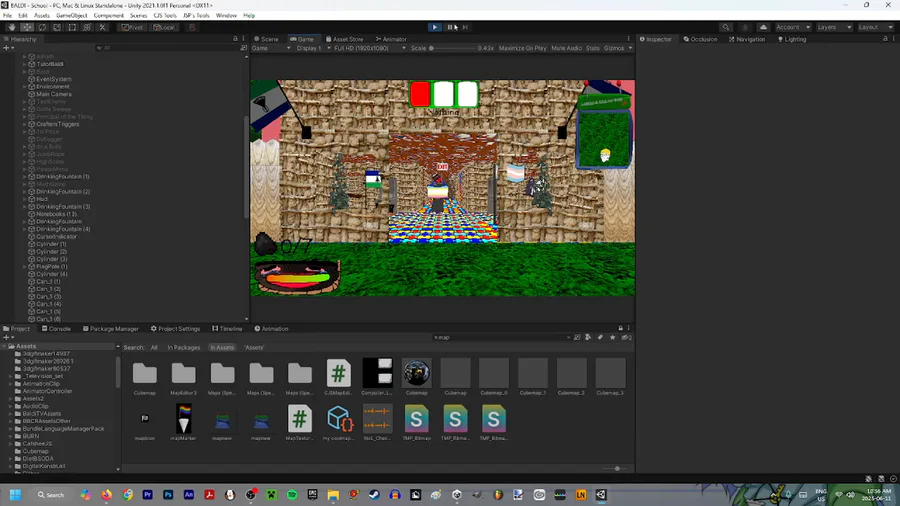Expand the Assets root folder arrow
The width and height of the screenshot is (900, 506).
5,347
